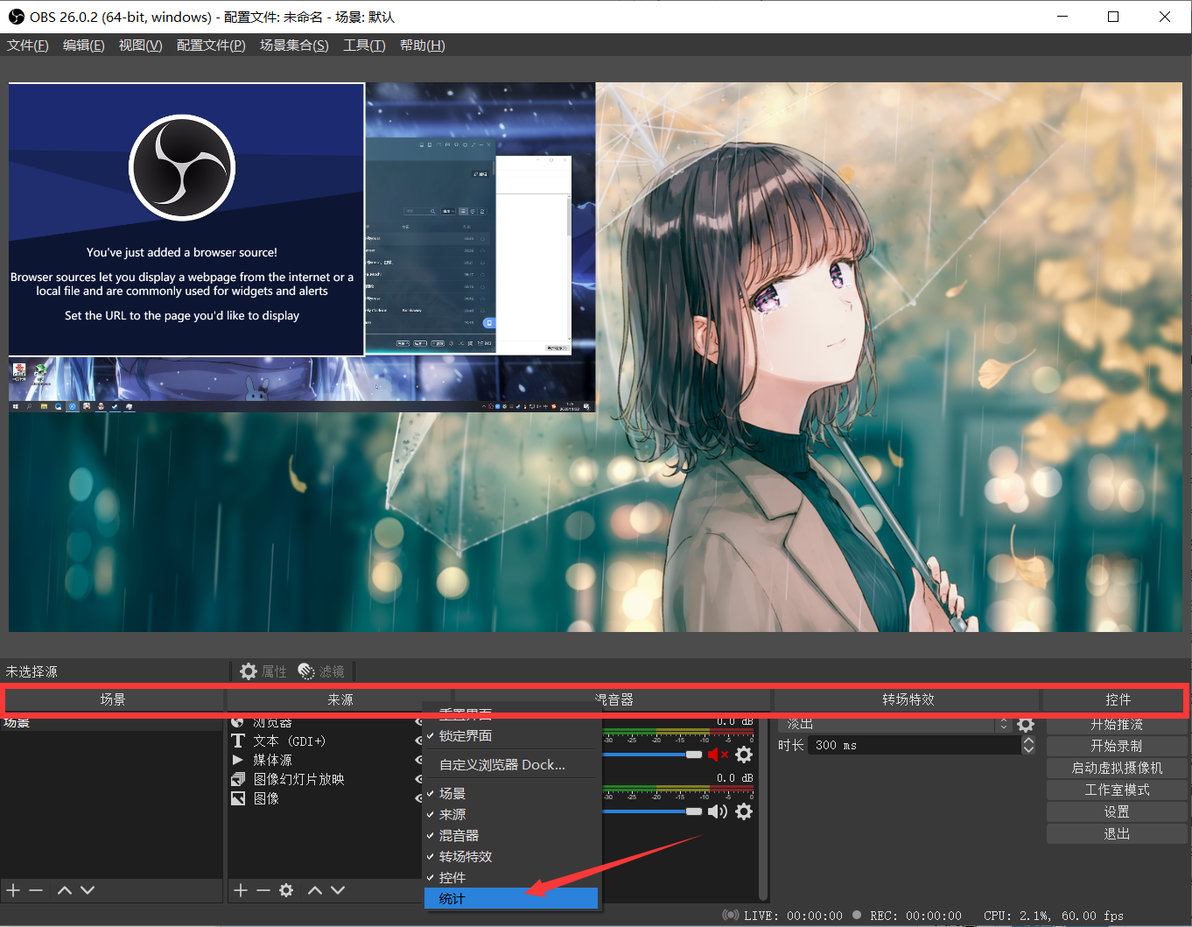Open the 视图(V) menu
1192x927 pixels.
[140, 46]
